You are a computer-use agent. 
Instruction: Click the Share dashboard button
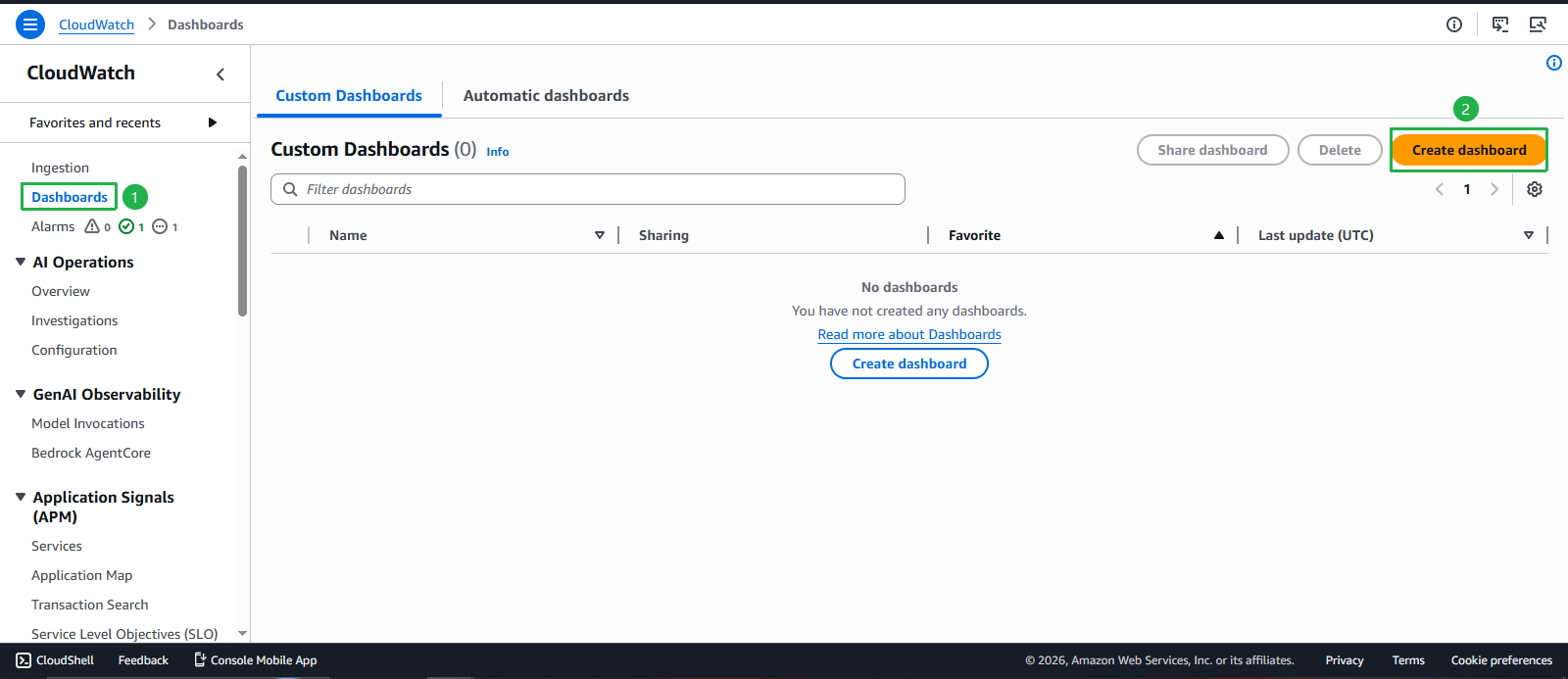(1212, 150)
